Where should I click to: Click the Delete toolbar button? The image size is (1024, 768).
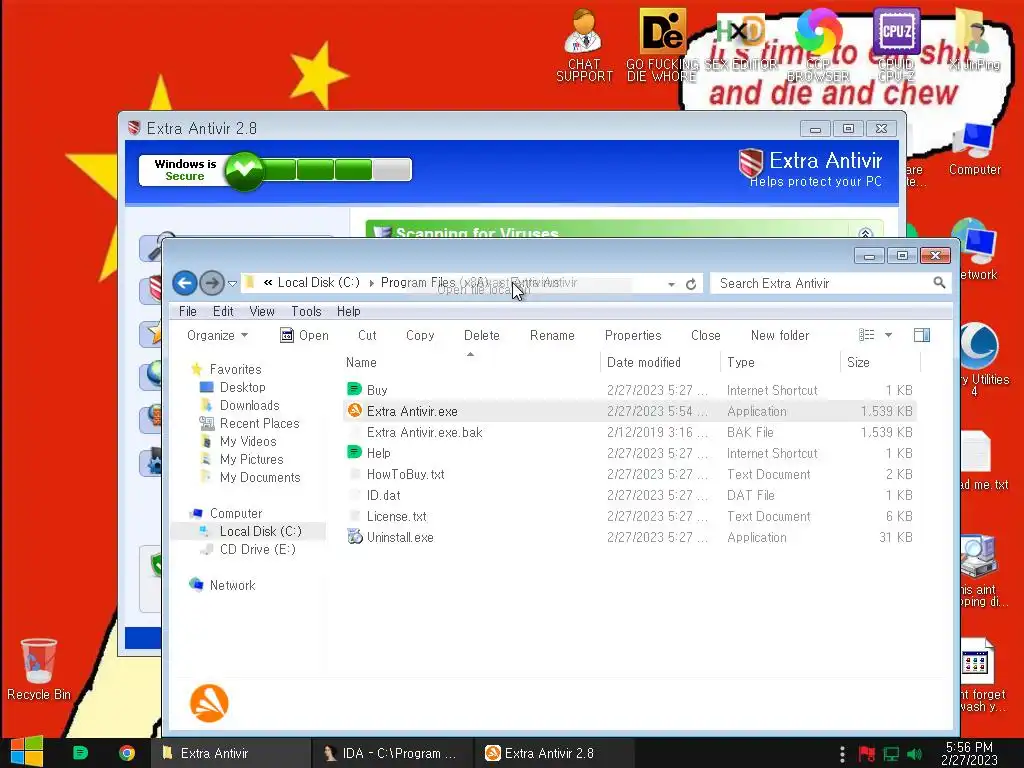tap(482, 336)
